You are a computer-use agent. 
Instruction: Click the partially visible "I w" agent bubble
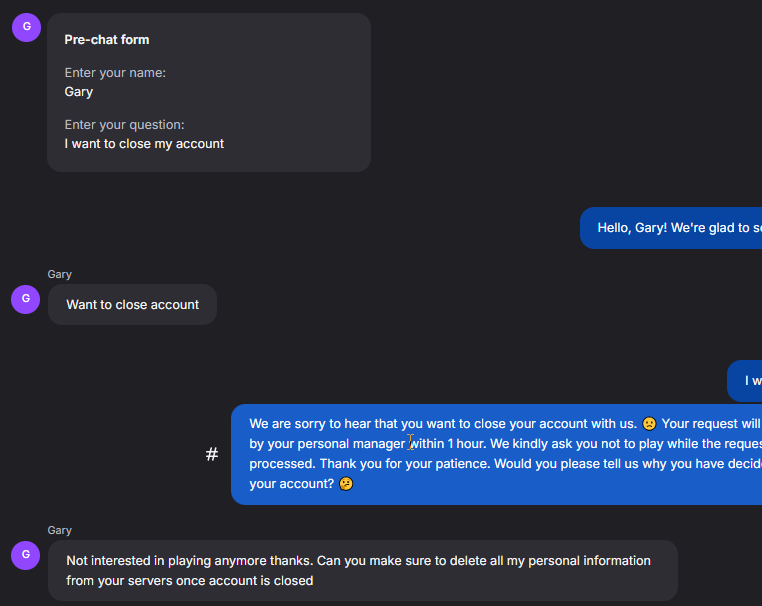(746, 381)
